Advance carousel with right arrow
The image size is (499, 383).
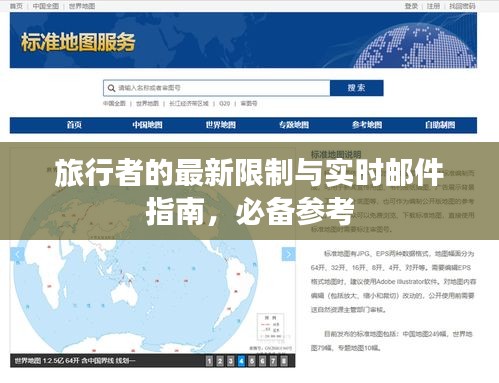tap(288, 254)
